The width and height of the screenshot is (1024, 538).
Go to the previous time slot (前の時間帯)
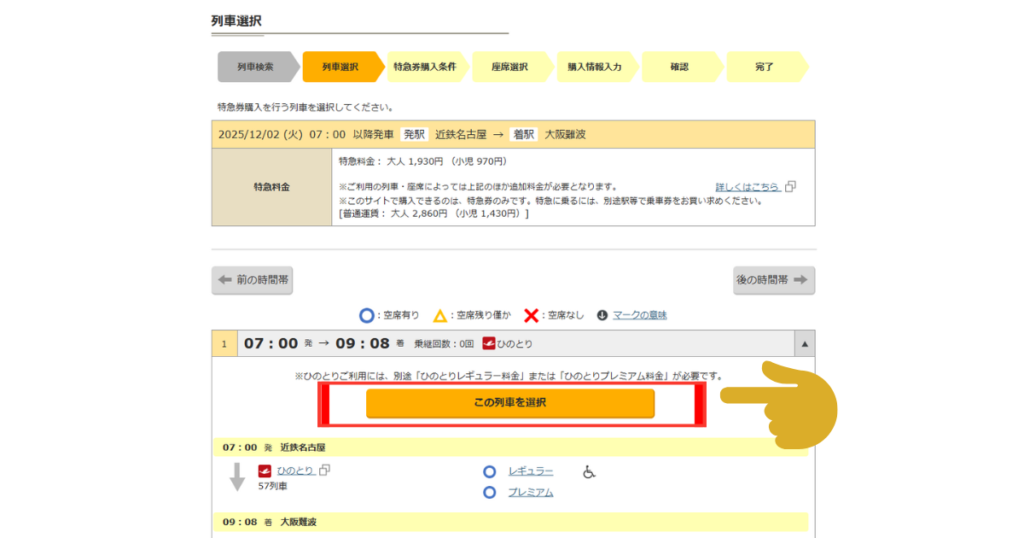[252, 280]
